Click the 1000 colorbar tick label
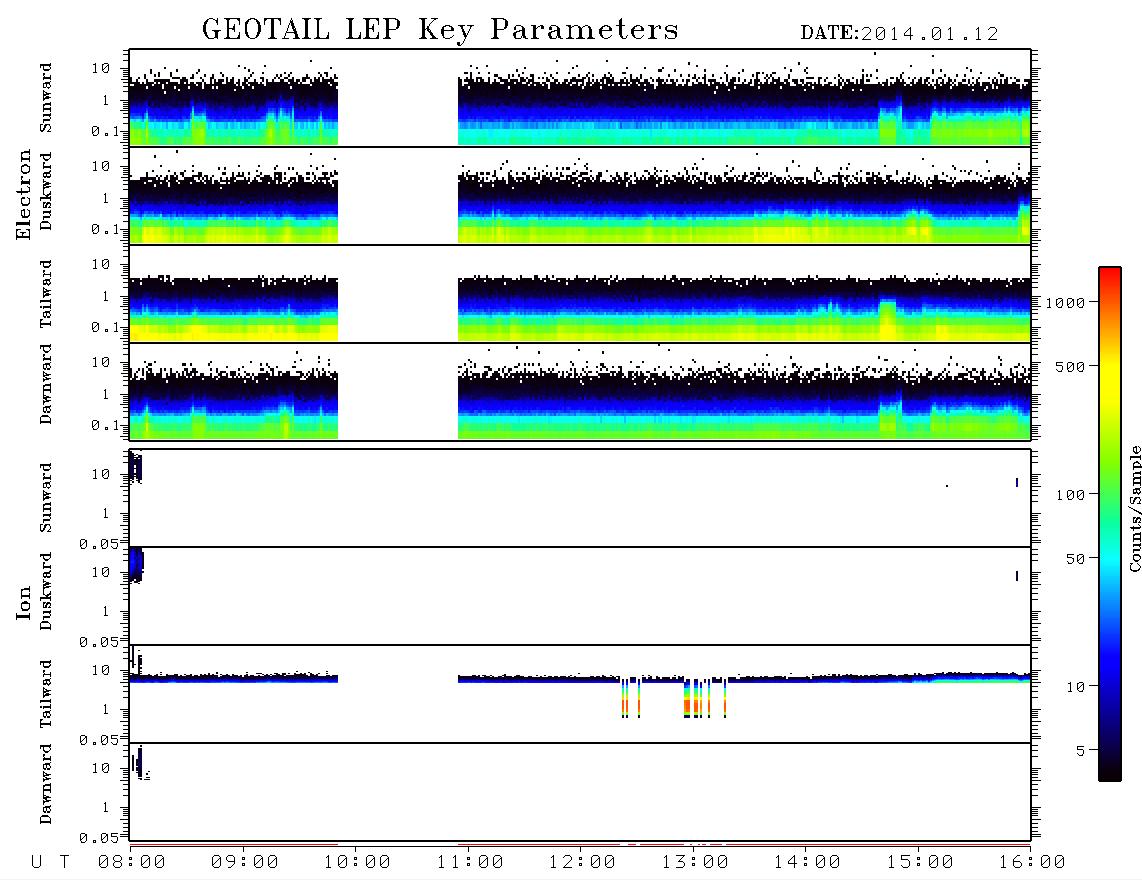The image size is (1142, 880). click(1066, 303)
